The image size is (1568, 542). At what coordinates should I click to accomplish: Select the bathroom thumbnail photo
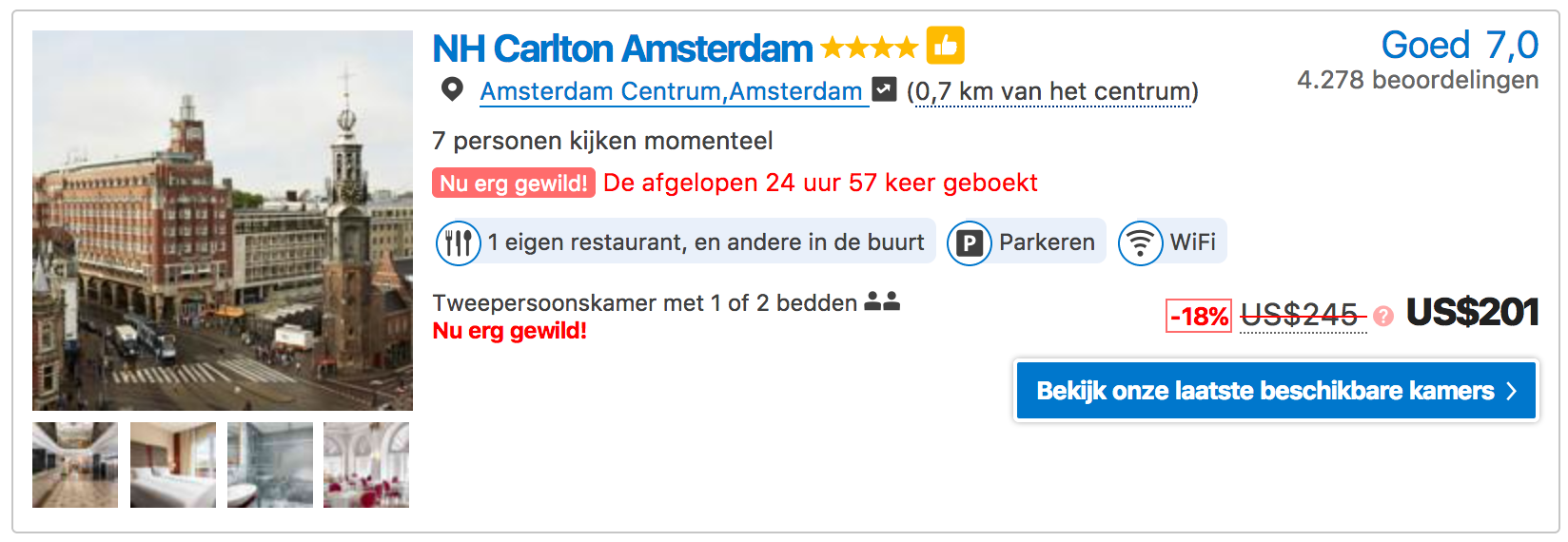click(270, 465)
